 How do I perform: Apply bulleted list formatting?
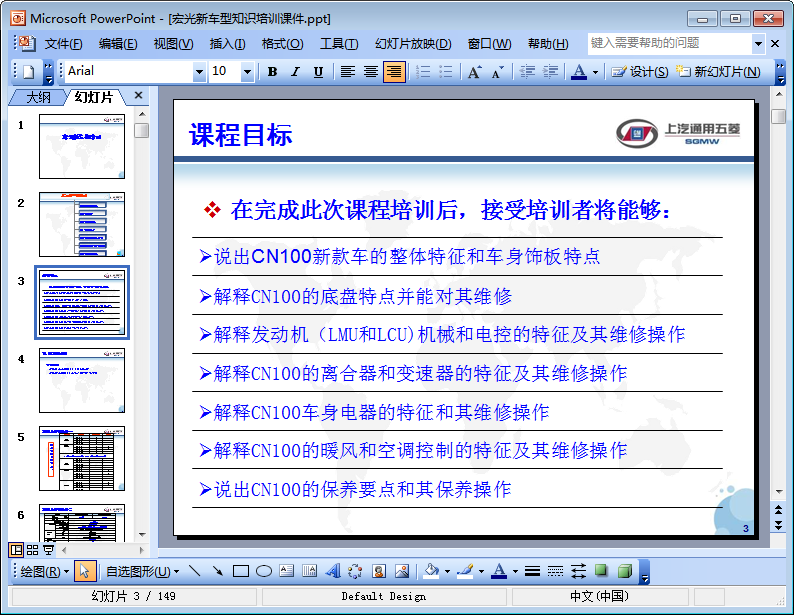446,72
